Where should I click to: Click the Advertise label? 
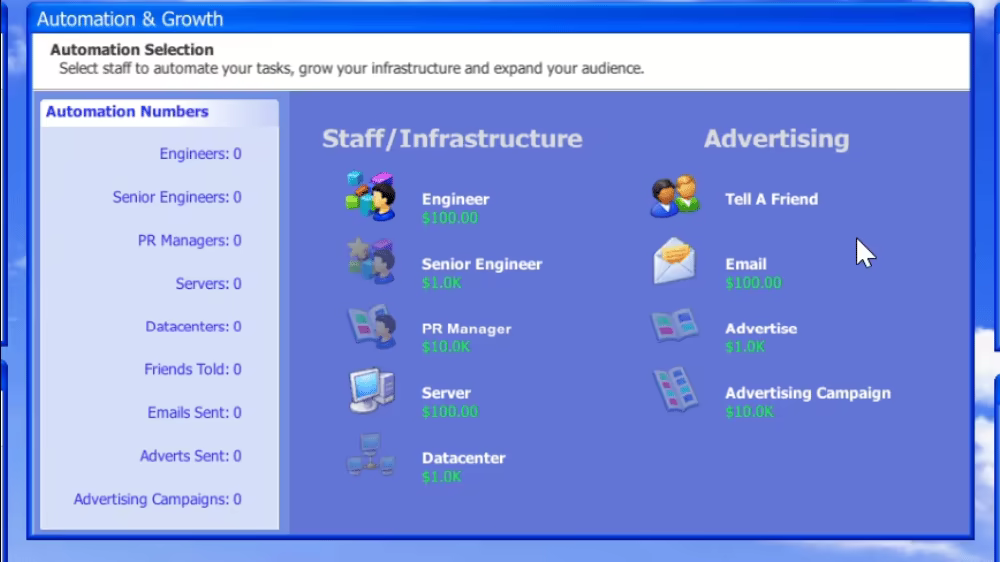[761, 329]
